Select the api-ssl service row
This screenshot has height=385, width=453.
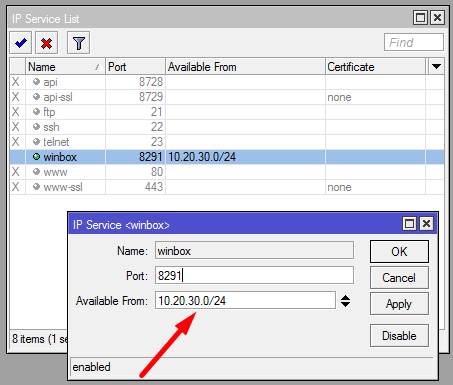(227, 97)
